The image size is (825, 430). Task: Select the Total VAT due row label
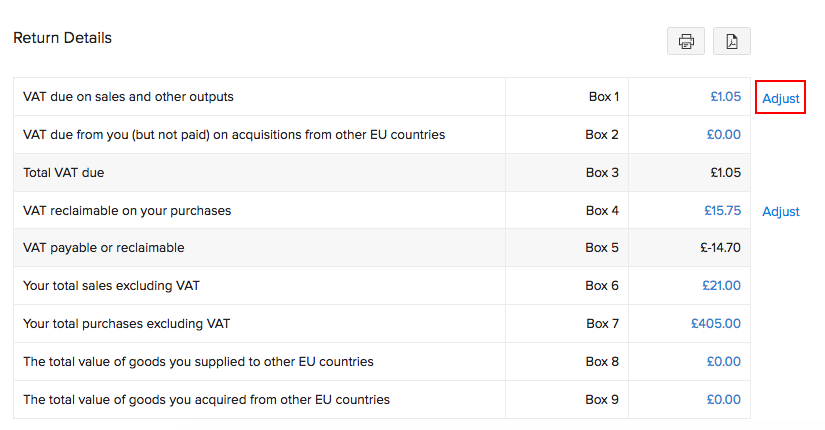63,172
